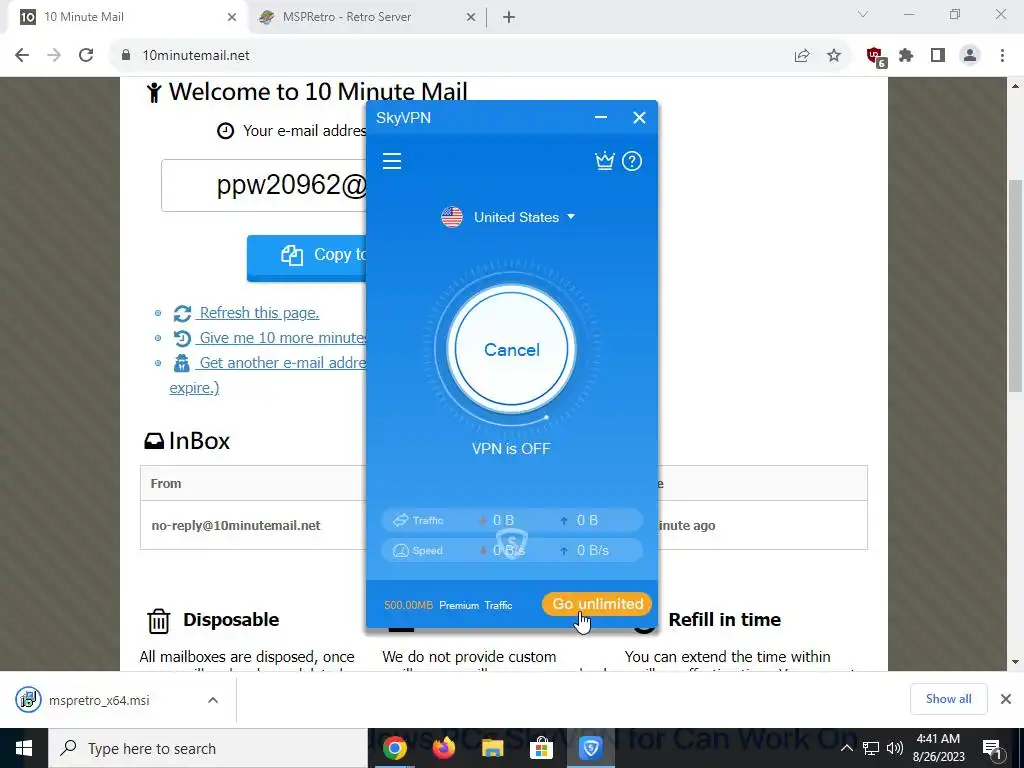The image size is (1024, 768).
Task: Open SkyVPN premium crown icon
Action: (605, 161)
